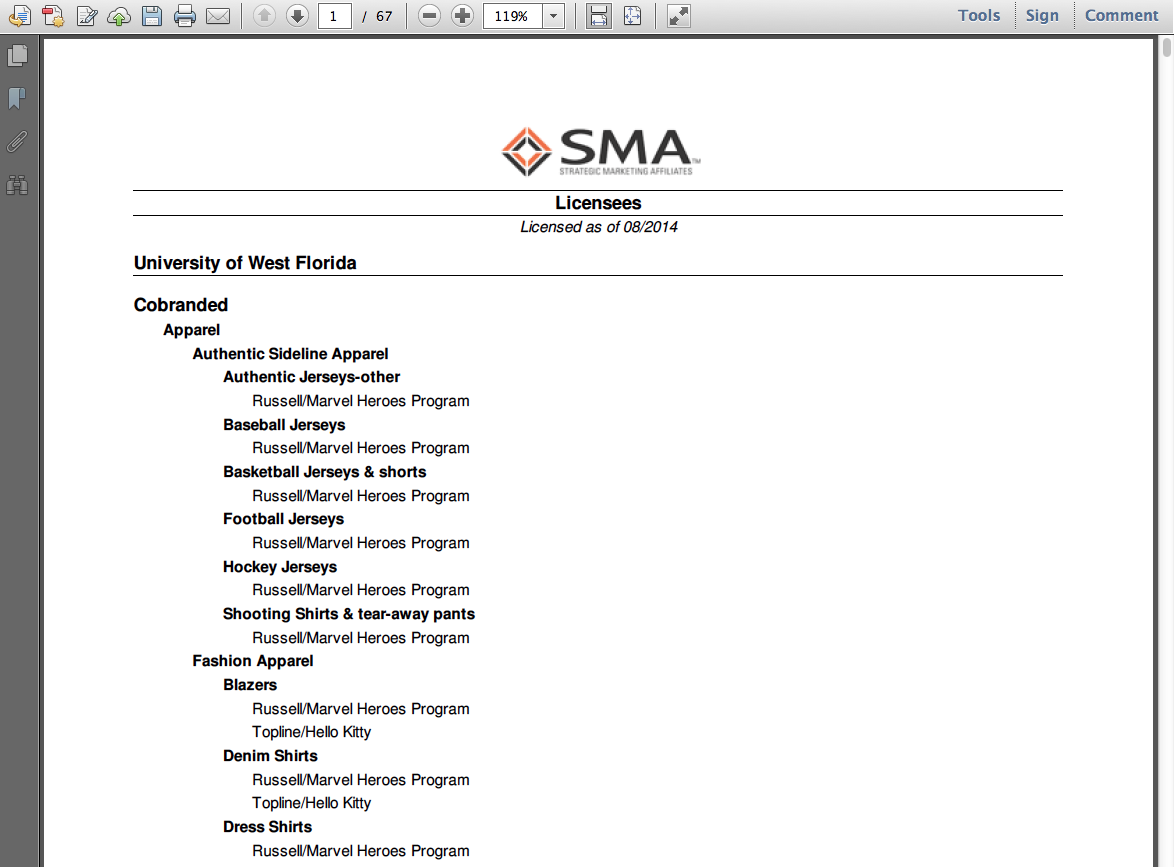Click 'Russell/Marvel Heroes Program' under Basketball Jerseys & shorts
The height and width of the screenshot is (867, 1174).
click(x=361, y=496)
